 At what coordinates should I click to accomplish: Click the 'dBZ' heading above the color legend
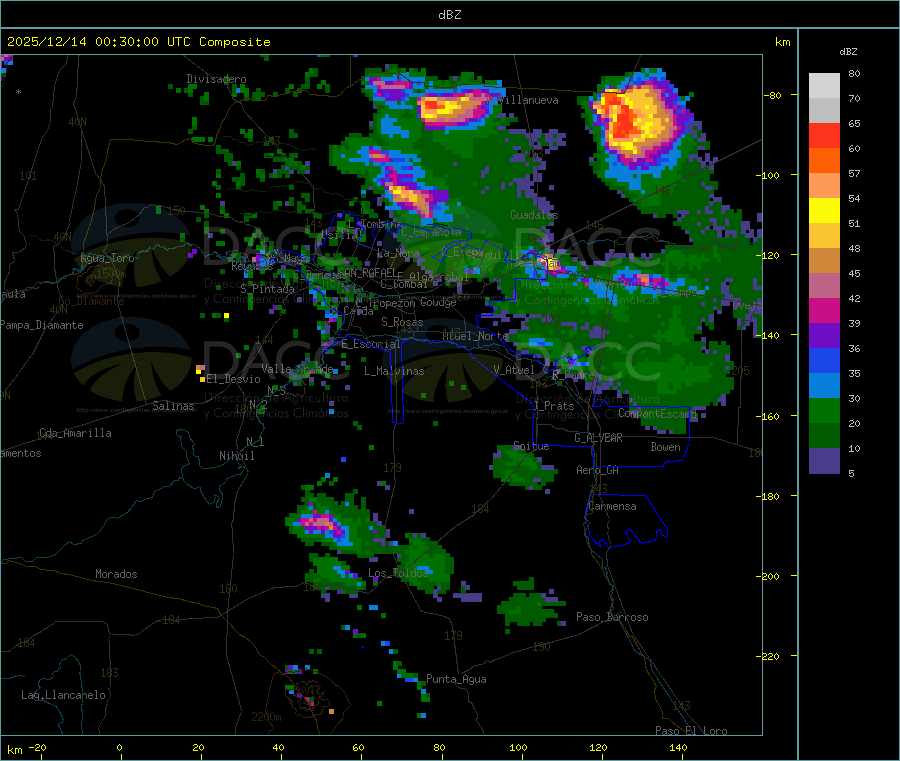point(848,52)
